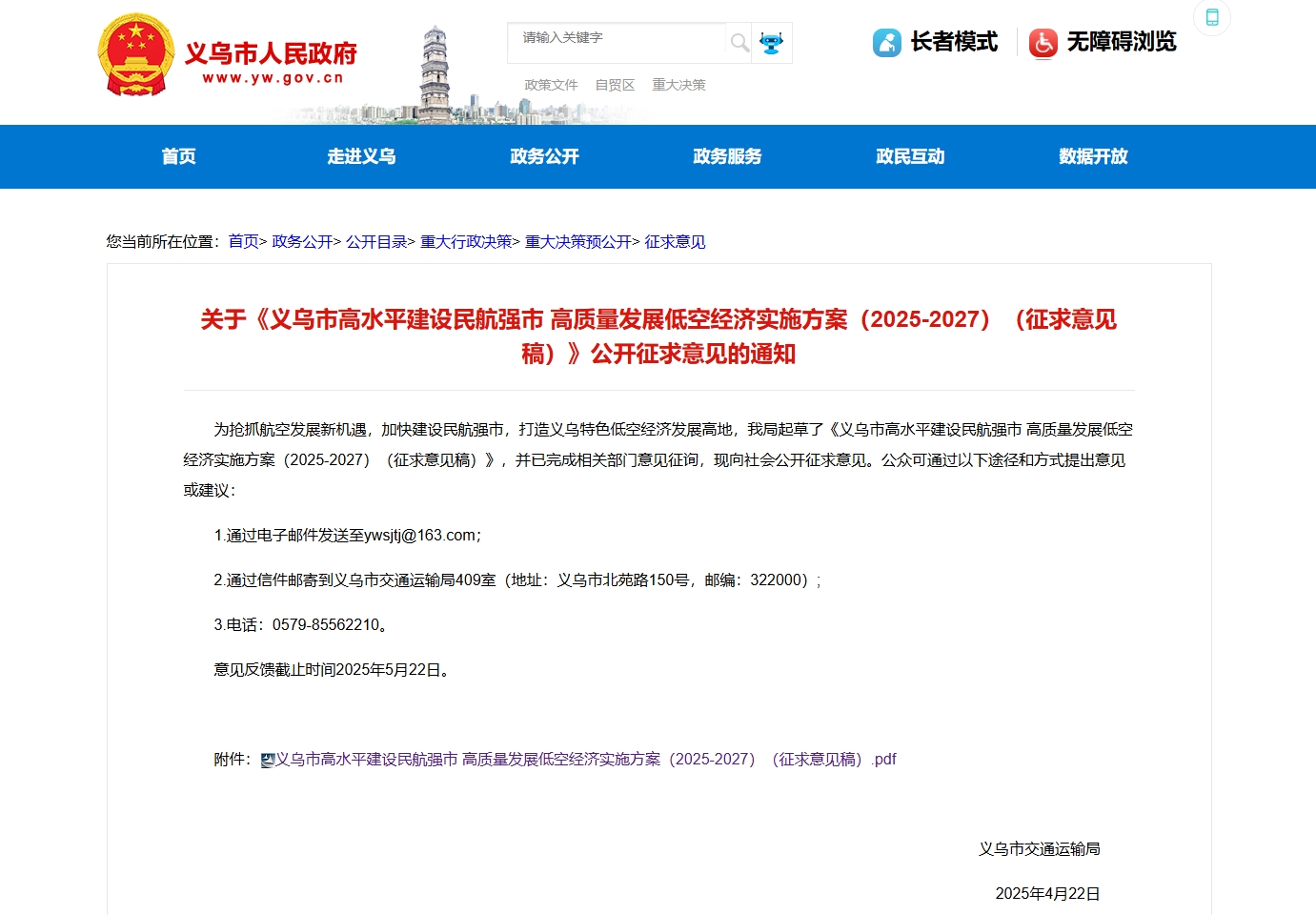
Task: Click the national emblem logo
Action: click(136, 55)
